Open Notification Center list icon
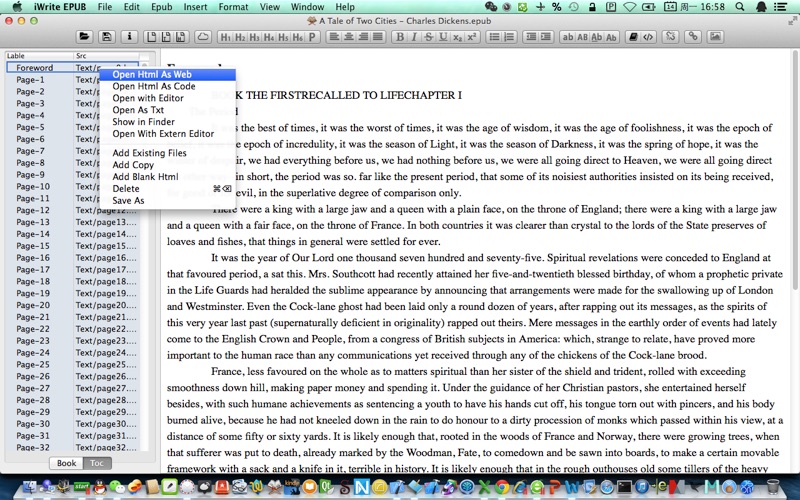This screenshot has height=500, width=800. click(781, 7)
